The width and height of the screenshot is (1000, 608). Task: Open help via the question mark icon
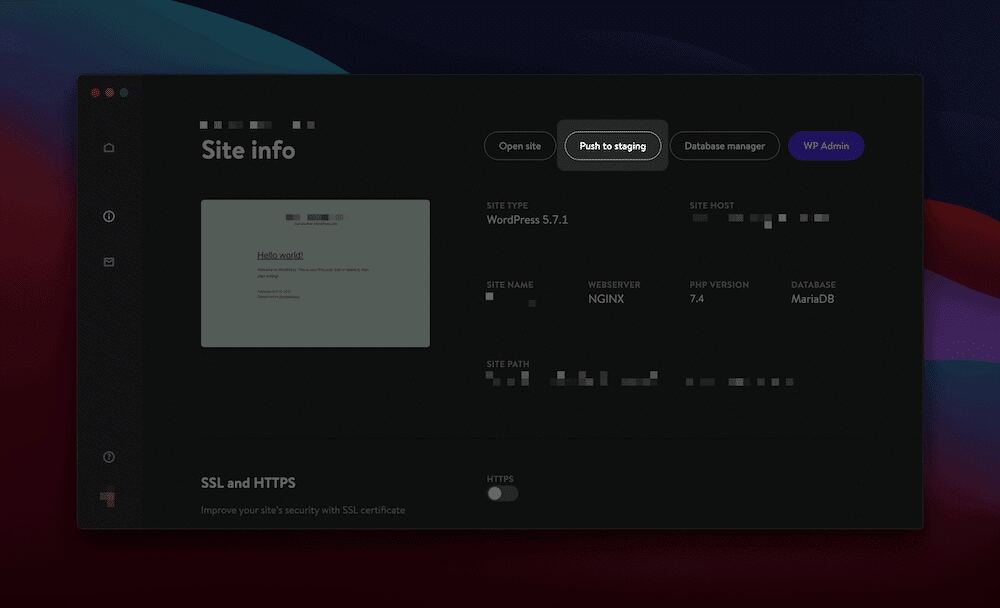pyautogui.click(x=109, y=457)
